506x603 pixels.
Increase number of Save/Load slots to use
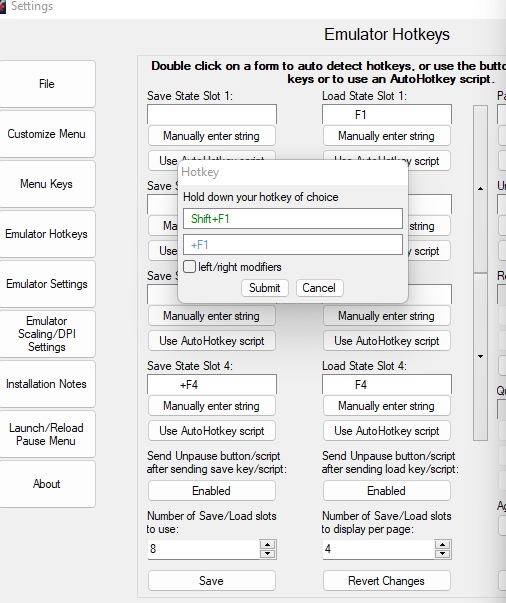(x=267, y=545)
